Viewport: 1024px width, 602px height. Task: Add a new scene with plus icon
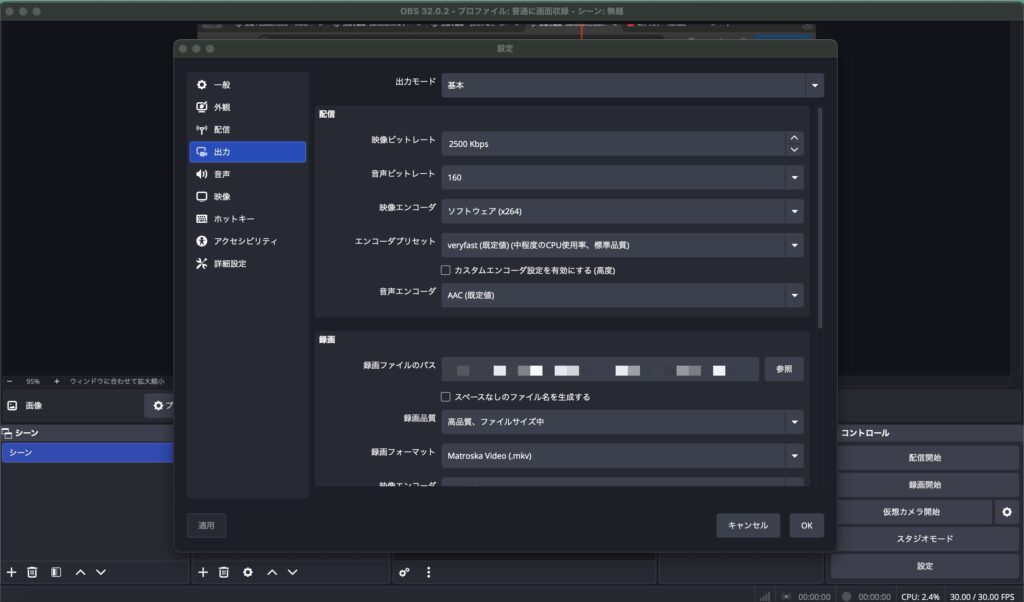[12, 572]
